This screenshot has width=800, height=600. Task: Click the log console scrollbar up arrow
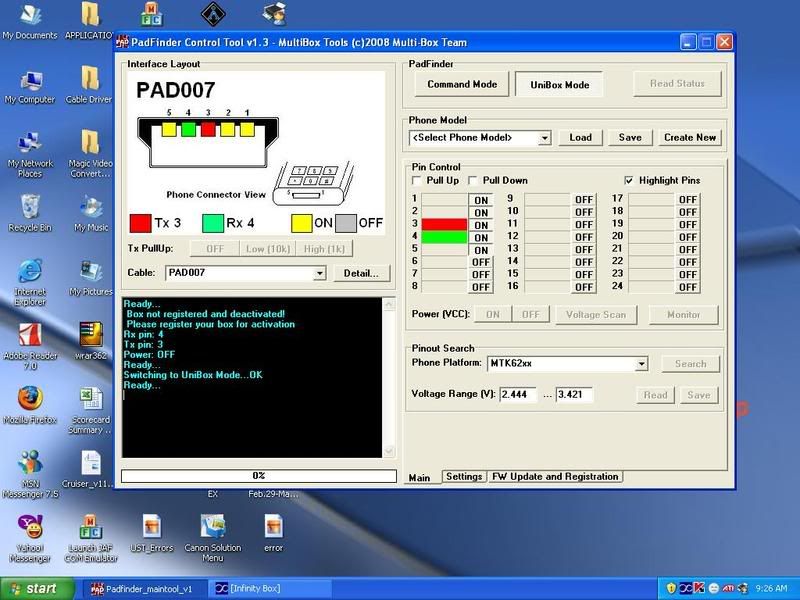388,305
